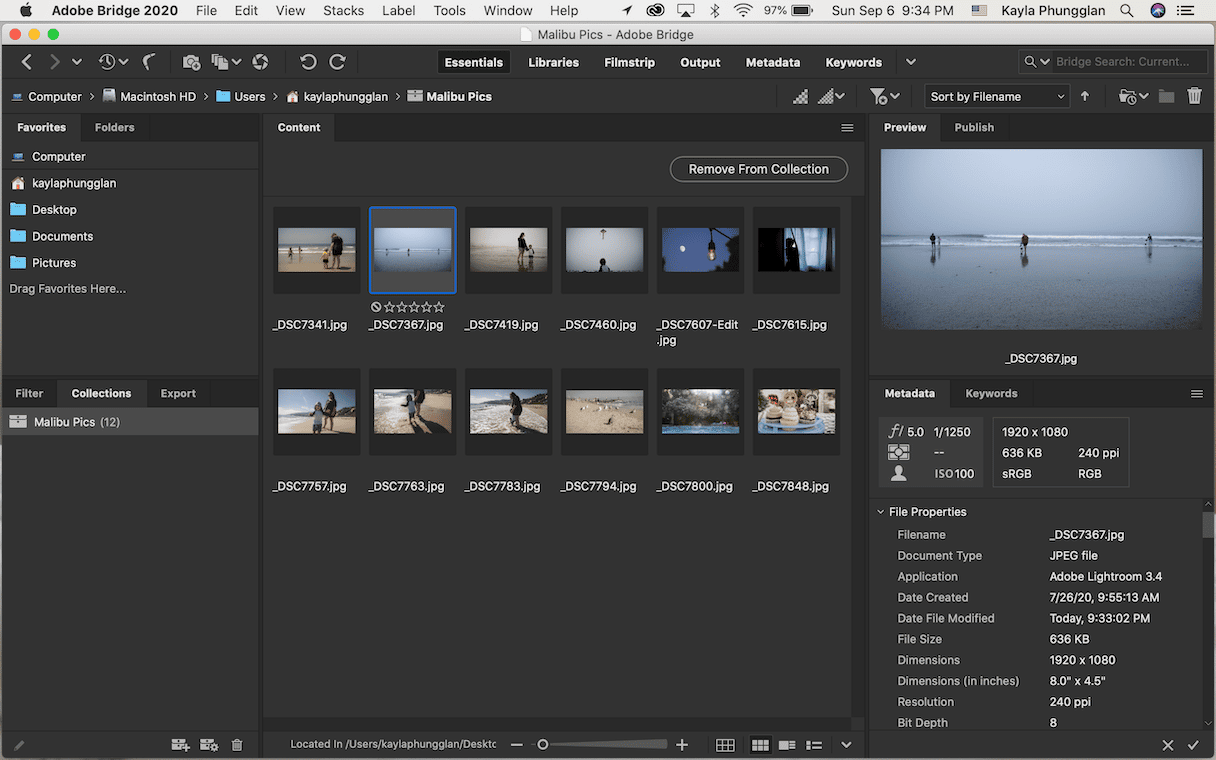Click the Remove From Collection button
The image size is (1216, 760).
coord(758,169)
